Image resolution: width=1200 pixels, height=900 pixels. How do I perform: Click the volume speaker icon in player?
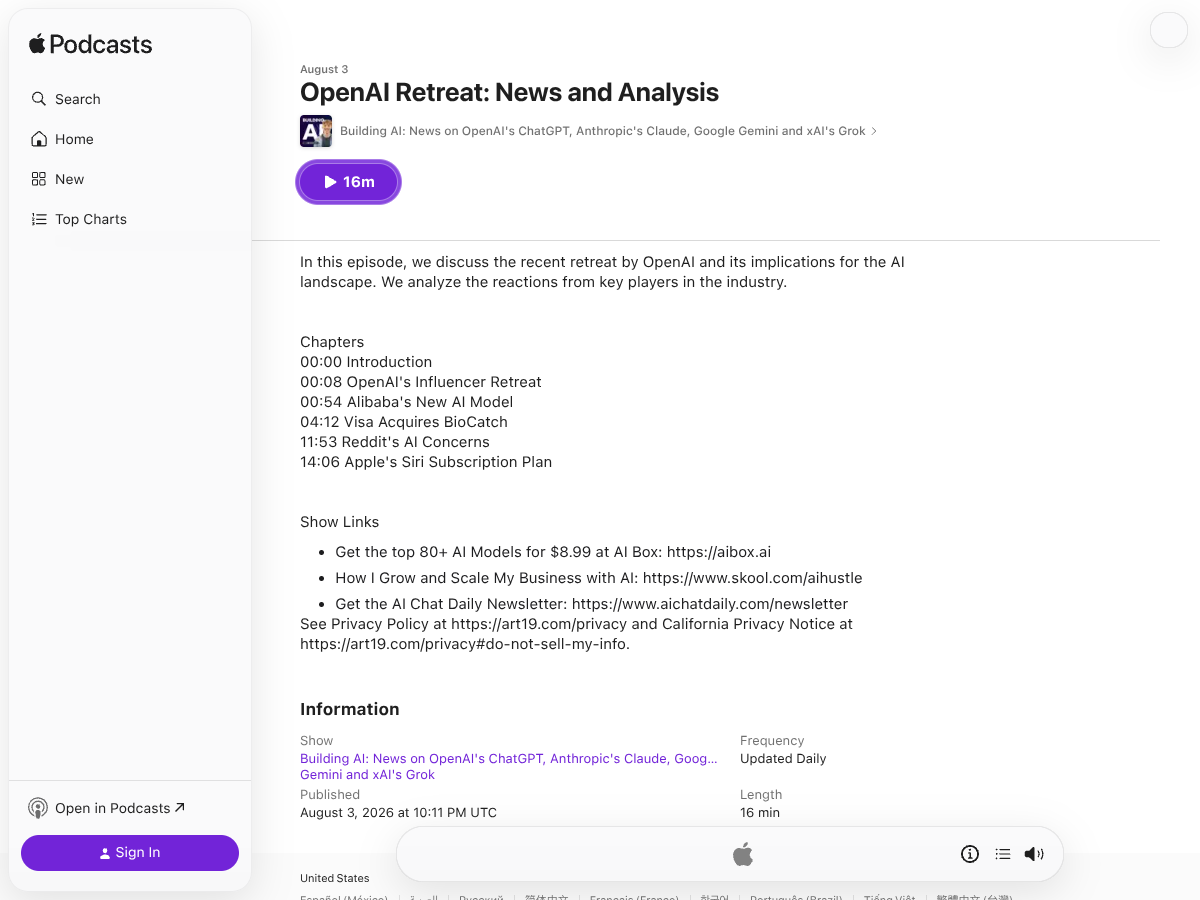tap(1034, 854)
